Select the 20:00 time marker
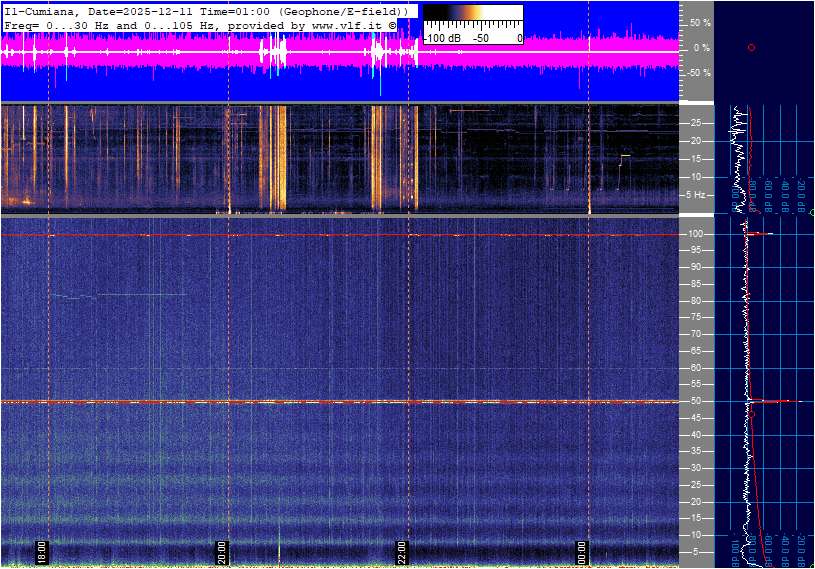 (x=223, y=552)
